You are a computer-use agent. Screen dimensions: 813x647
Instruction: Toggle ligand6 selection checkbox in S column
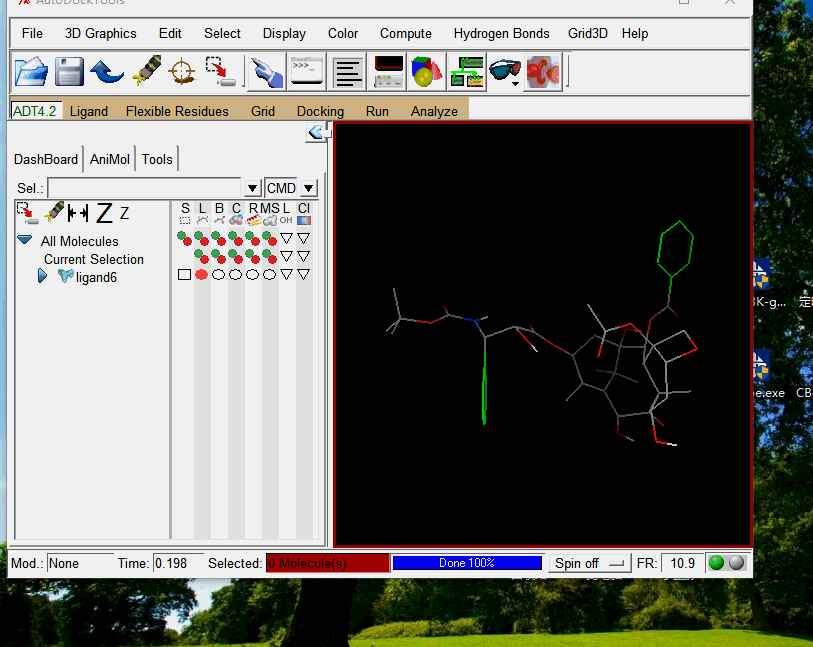(184, 274)
